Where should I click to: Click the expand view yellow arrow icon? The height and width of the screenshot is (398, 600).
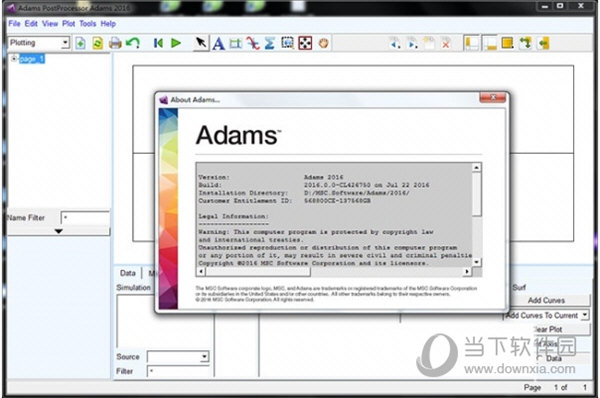coord(543,43)
